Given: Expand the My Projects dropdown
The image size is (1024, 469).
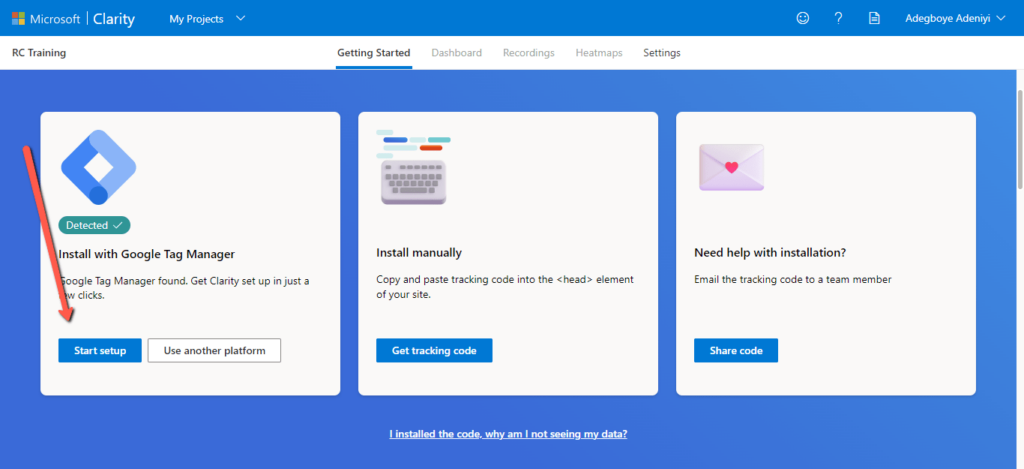Looking at the screenshot, I should pos(207,19).
